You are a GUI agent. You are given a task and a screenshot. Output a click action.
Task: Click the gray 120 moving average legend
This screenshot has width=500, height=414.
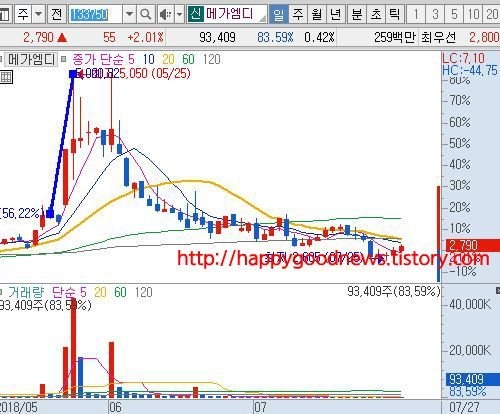[212, 60]
